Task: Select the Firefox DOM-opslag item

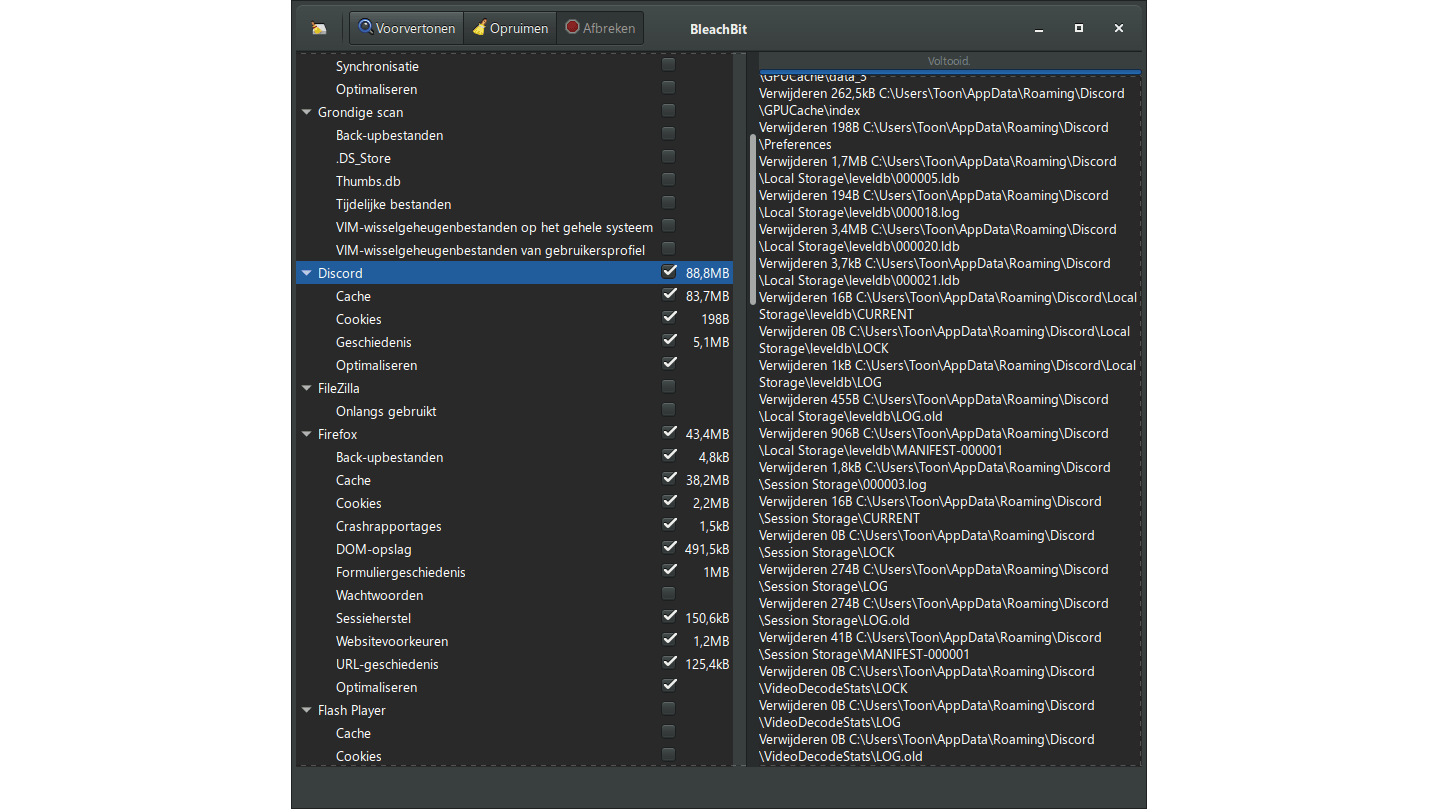Action: (373, 549)
